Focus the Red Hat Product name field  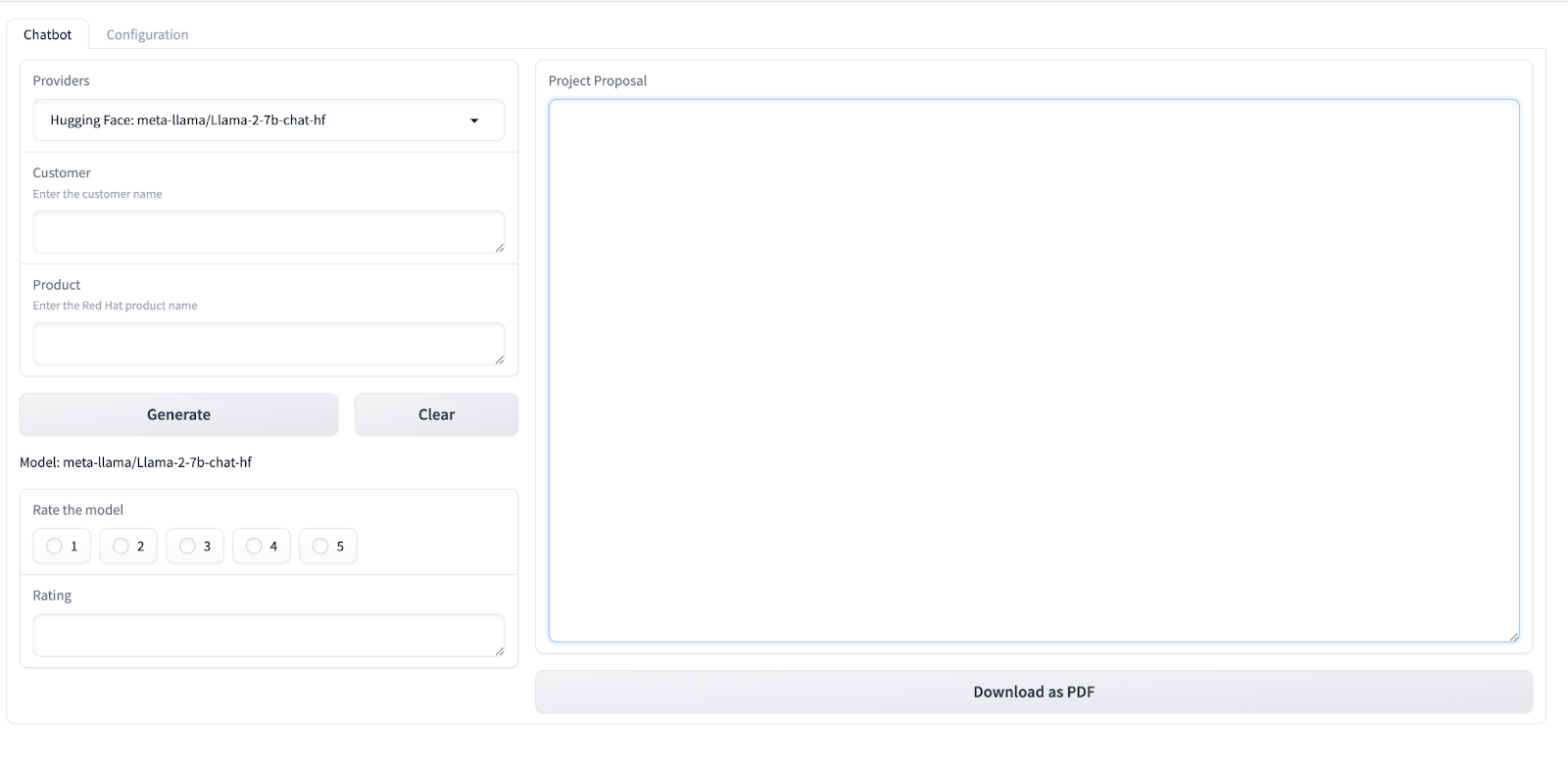pyautogui.click(x=269, y=344)
